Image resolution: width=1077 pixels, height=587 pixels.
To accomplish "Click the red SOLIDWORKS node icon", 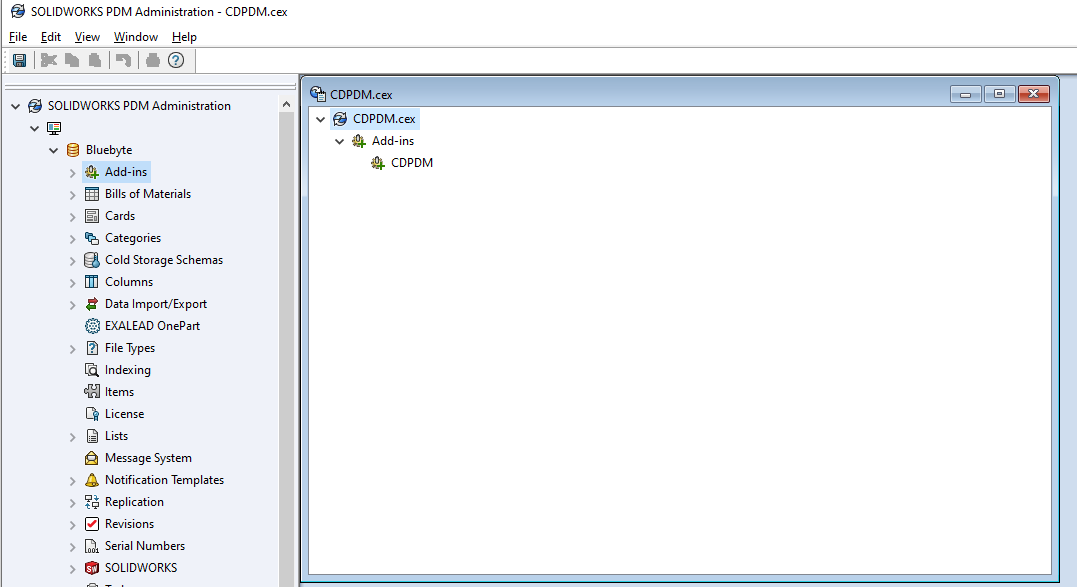I will tap(91, 568).
